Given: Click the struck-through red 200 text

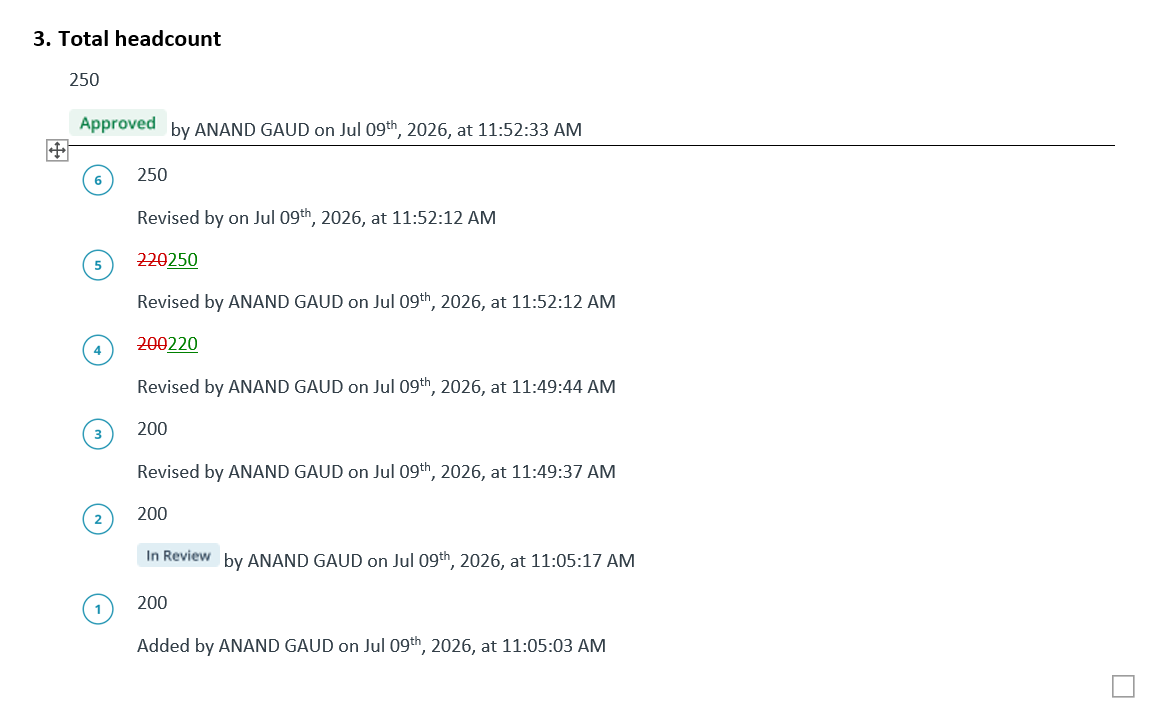Looking at the screenshot, I should coord(152,345).
